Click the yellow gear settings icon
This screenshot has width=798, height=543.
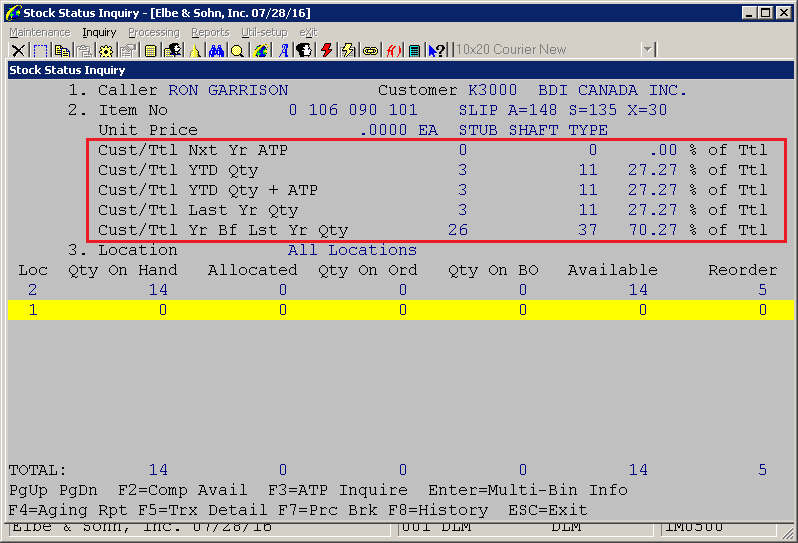pos(106,50)
